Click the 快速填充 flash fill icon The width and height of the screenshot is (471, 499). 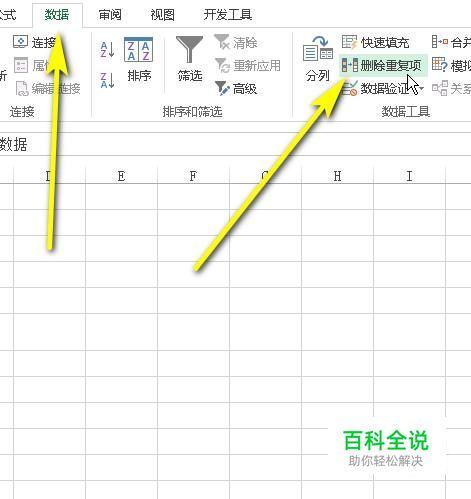(x=349, y=42)
